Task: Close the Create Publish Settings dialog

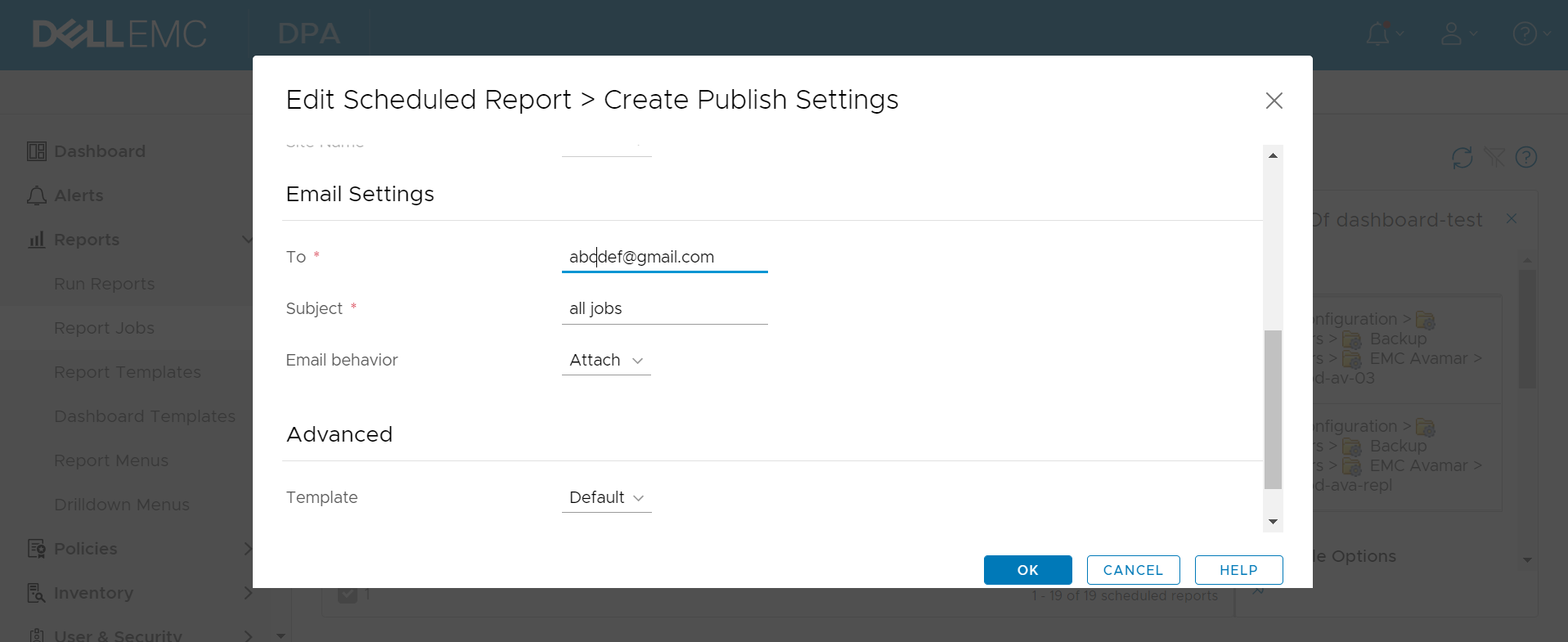Action: click(x=1274, y=101)
